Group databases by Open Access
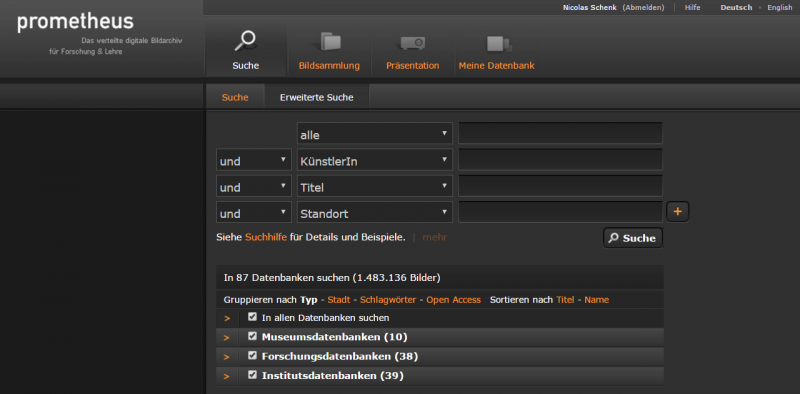Viewport: 800px width, 394px height. 454,300
